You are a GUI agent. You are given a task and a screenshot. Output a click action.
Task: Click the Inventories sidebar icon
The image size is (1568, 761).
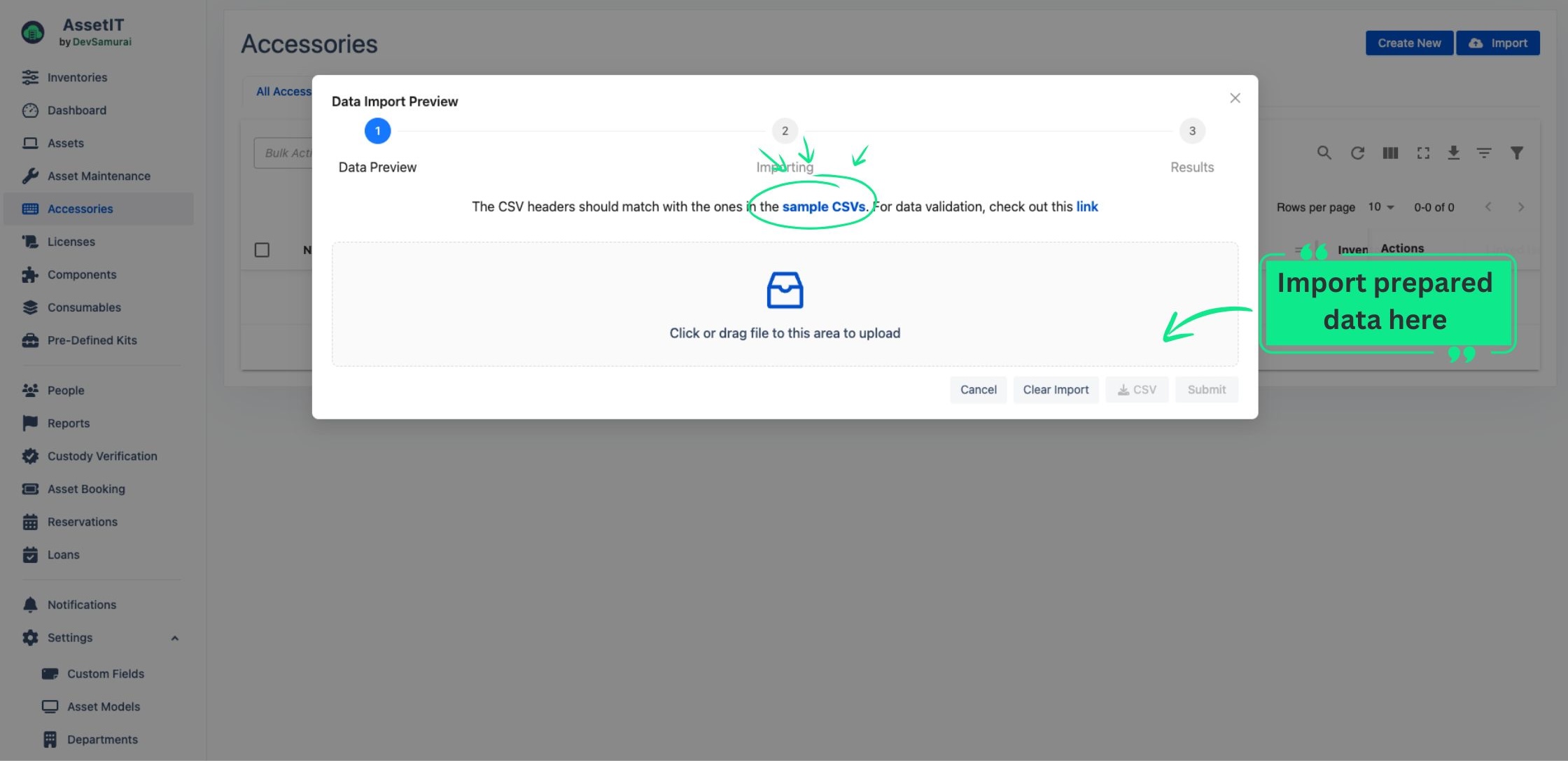30,77
